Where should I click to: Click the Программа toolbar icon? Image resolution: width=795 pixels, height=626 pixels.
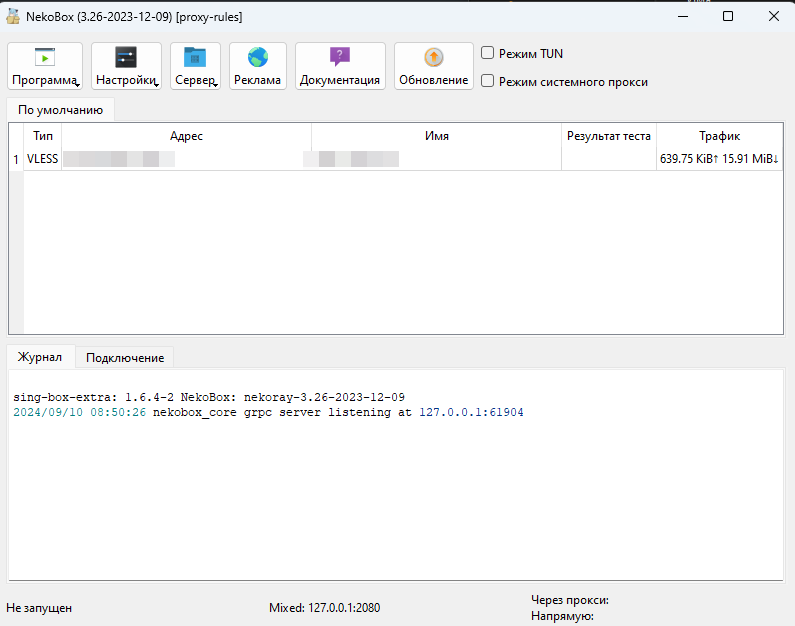click(x=45, y=58)
